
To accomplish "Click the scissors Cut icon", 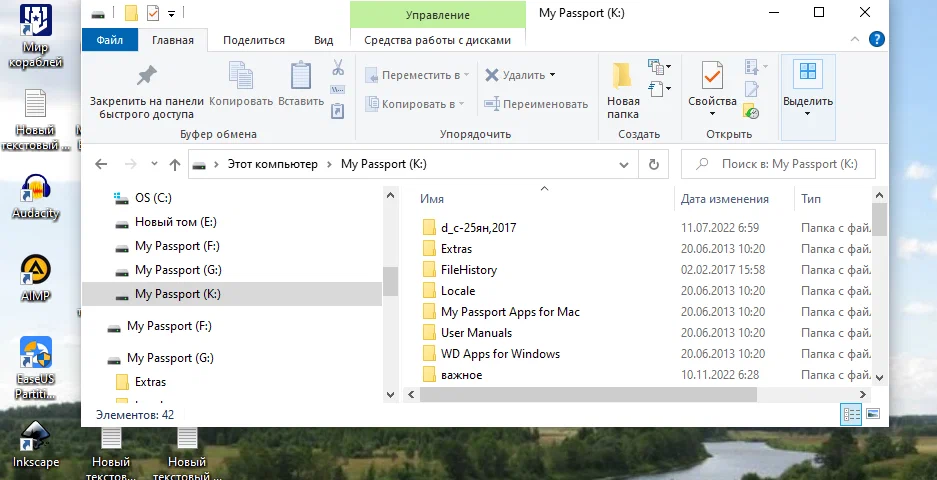I will tap(338, 67).
